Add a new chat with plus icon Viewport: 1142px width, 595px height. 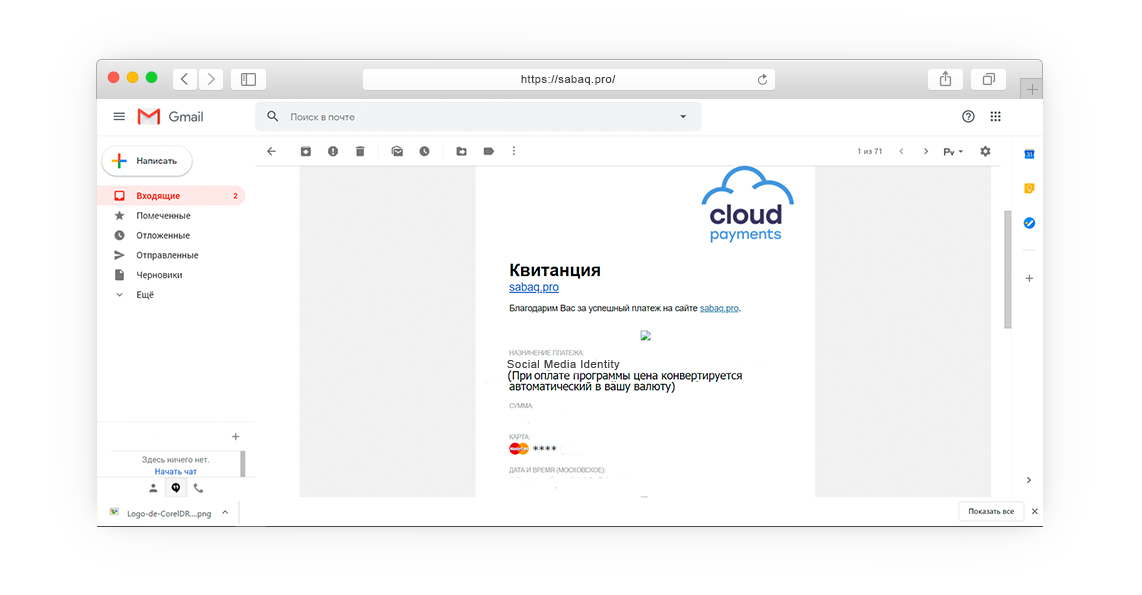pos(235,437)
